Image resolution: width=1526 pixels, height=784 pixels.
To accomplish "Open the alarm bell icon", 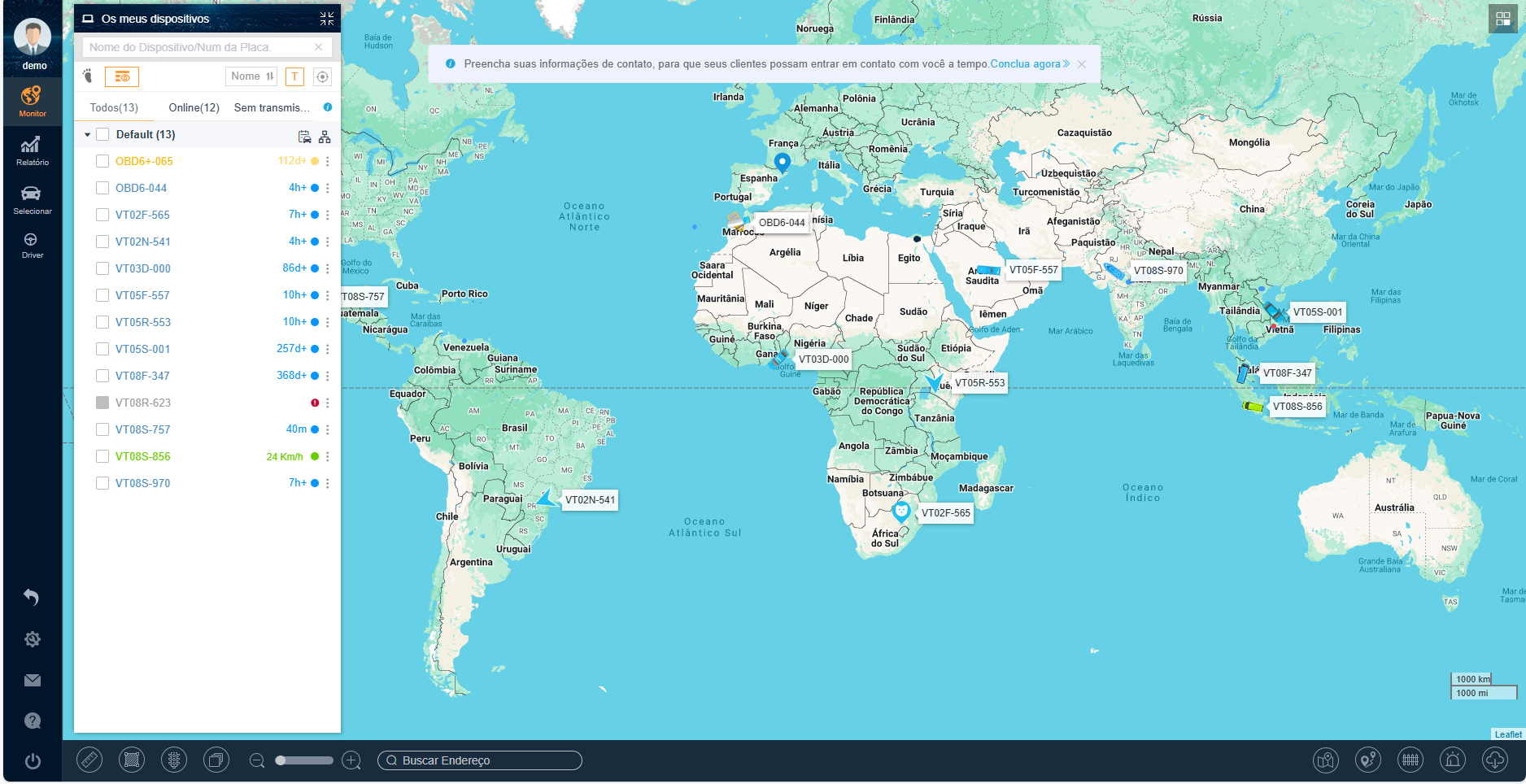I will [x=1453, y=760].
